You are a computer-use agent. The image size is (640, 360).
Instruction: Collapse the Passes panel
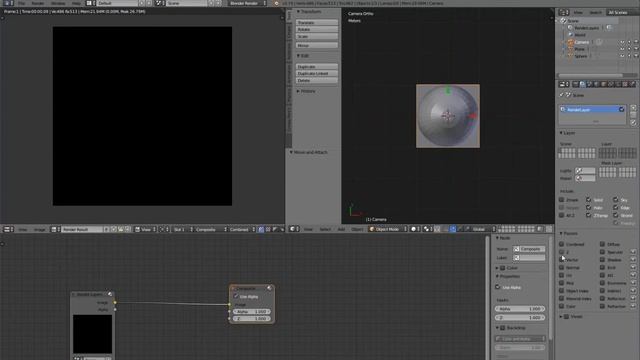pyautogui.click(x=569, y=233)
